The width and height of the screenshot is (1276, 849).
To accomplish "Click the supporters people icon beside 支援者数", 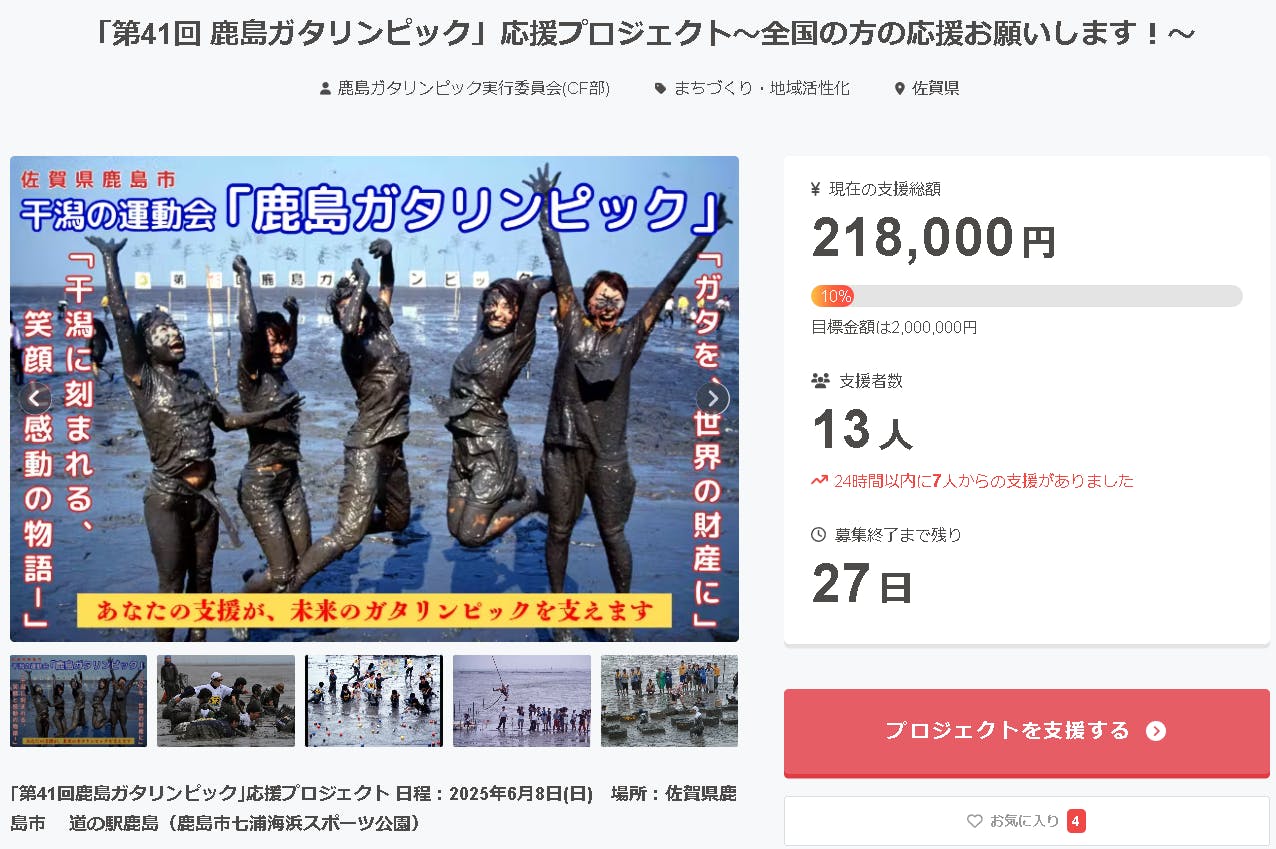I will (x=820, y=380).
